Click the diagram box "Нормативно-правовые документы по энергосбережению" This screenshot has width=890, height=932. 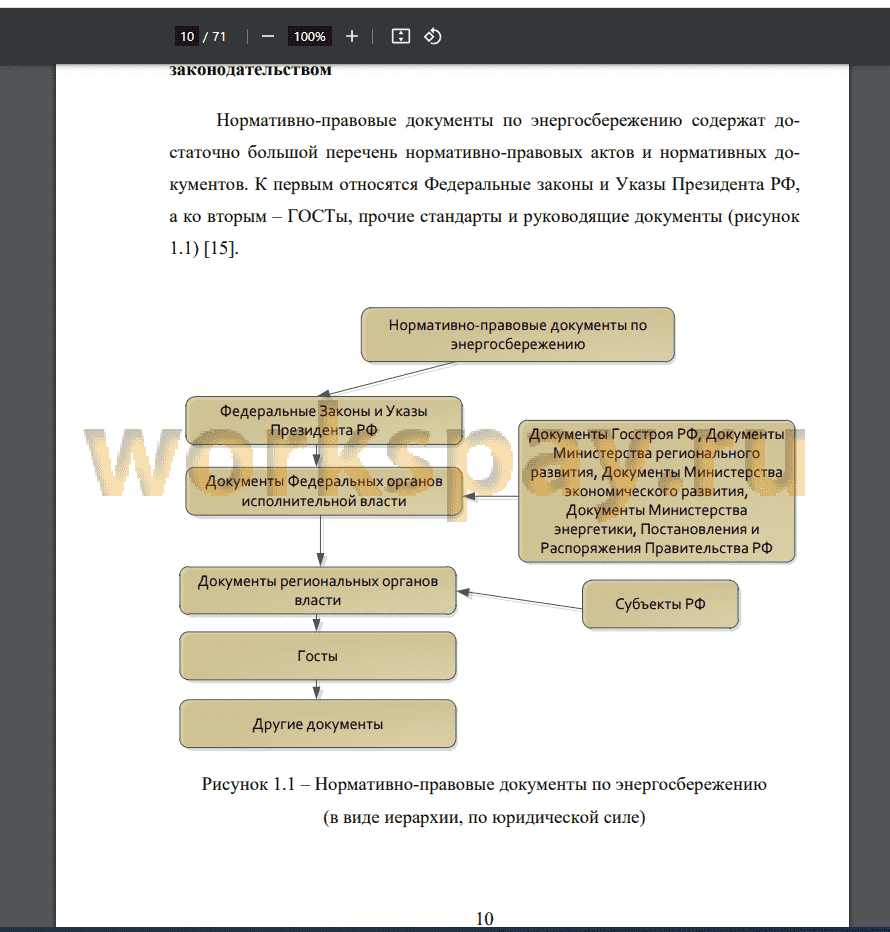(x=518, y=335)
